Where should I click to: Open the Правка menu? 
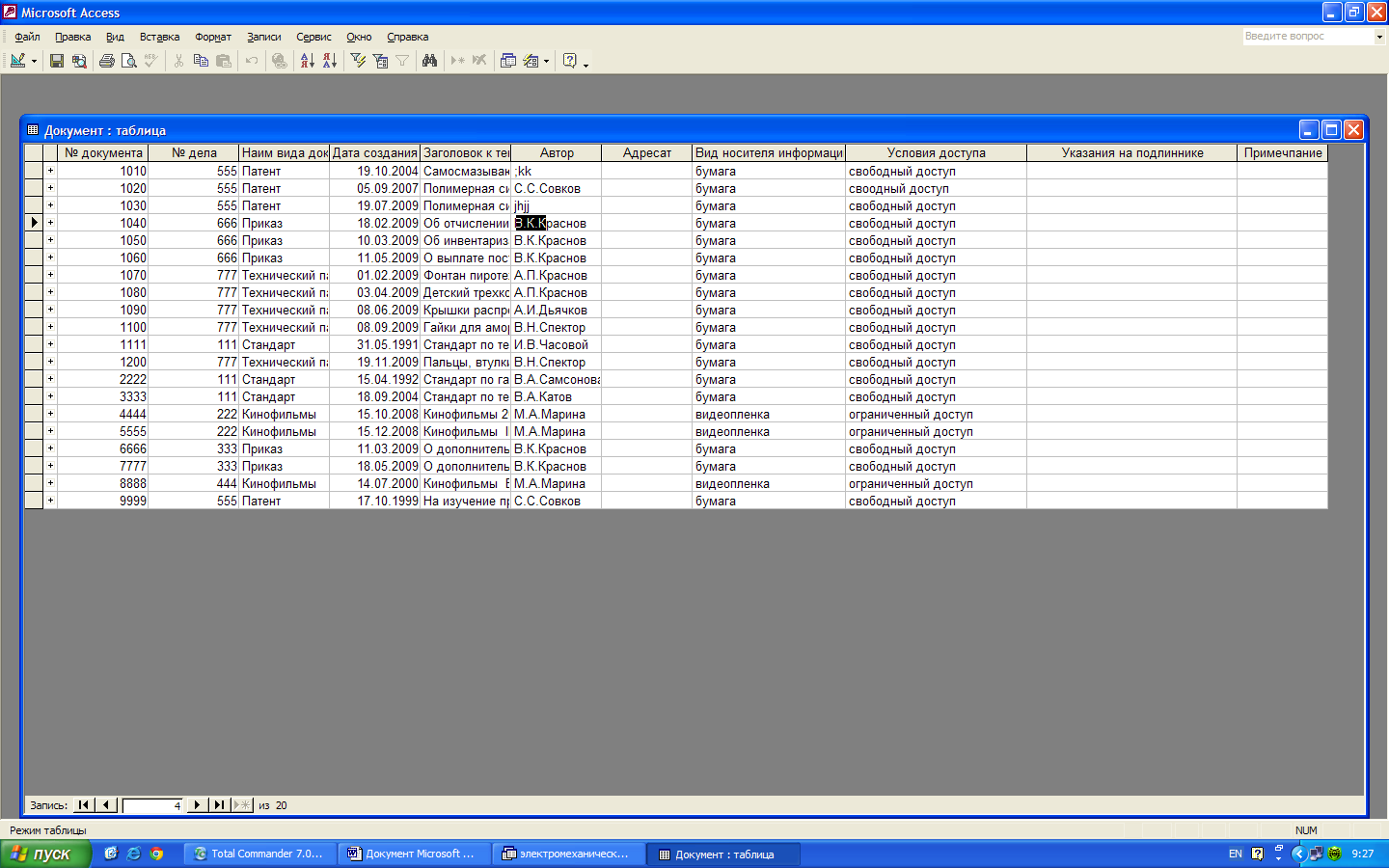(72, 37)
